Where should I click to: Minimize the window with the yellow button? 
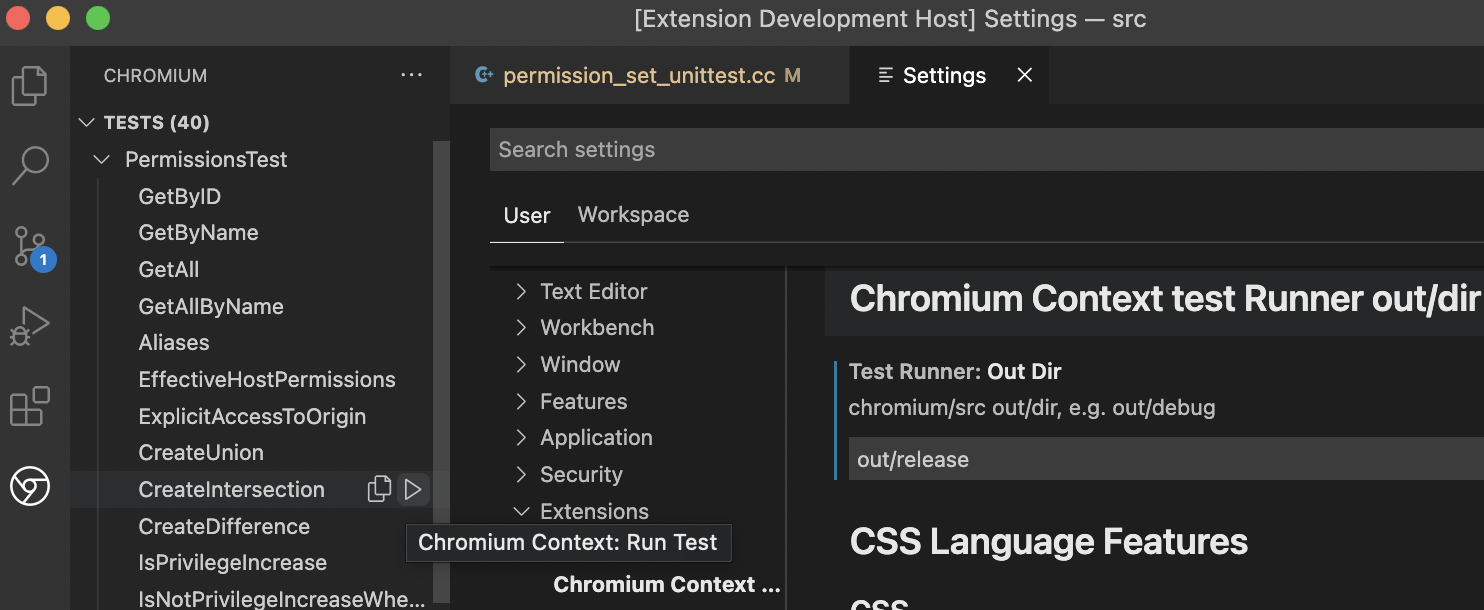click(x=58, y=18)
